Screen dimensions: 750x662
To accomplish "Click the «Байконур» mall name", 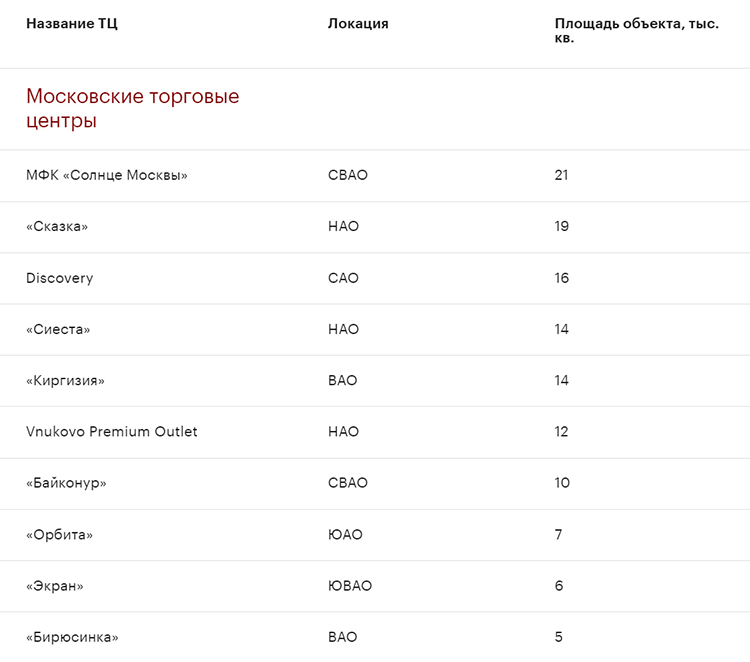I will click(x=66, y=483).
